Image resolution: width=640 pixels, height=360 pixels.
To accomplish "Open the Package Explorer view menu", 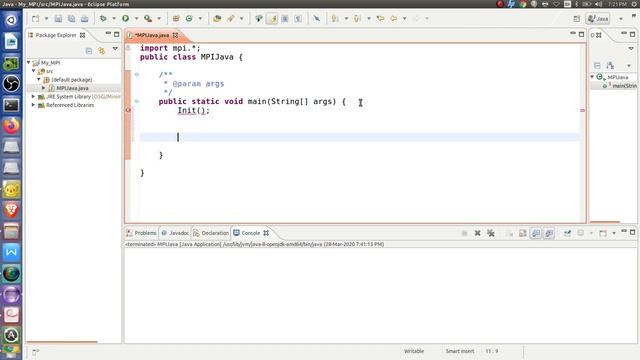I will [115, 49].
